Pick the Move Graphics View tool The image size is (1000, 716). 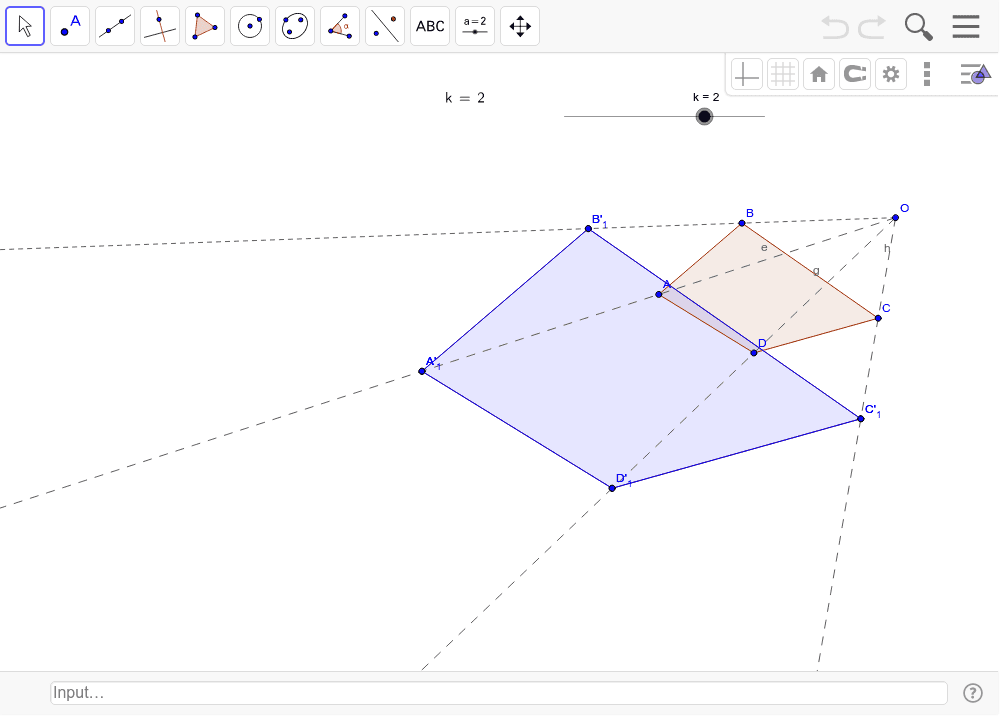[x=520, y=26]
